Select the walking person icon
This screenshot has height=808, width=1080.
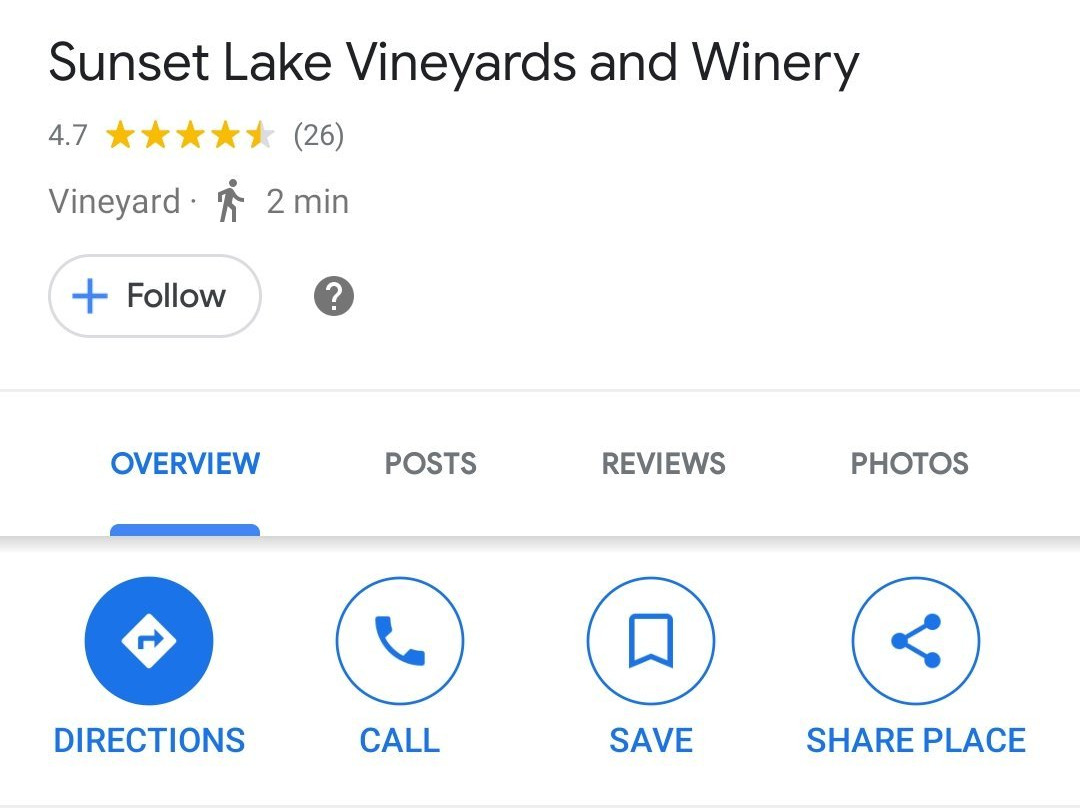coord(232,200)
